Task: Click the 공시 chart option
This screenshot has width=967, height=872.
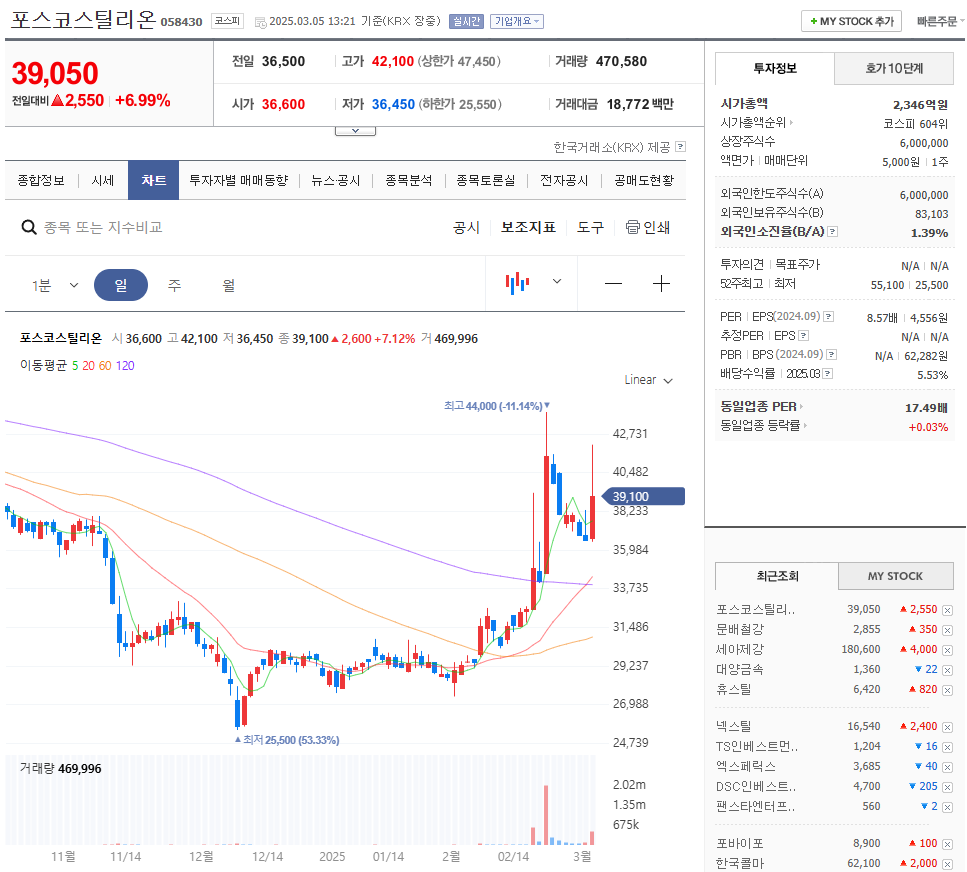Action: (466, 228)
